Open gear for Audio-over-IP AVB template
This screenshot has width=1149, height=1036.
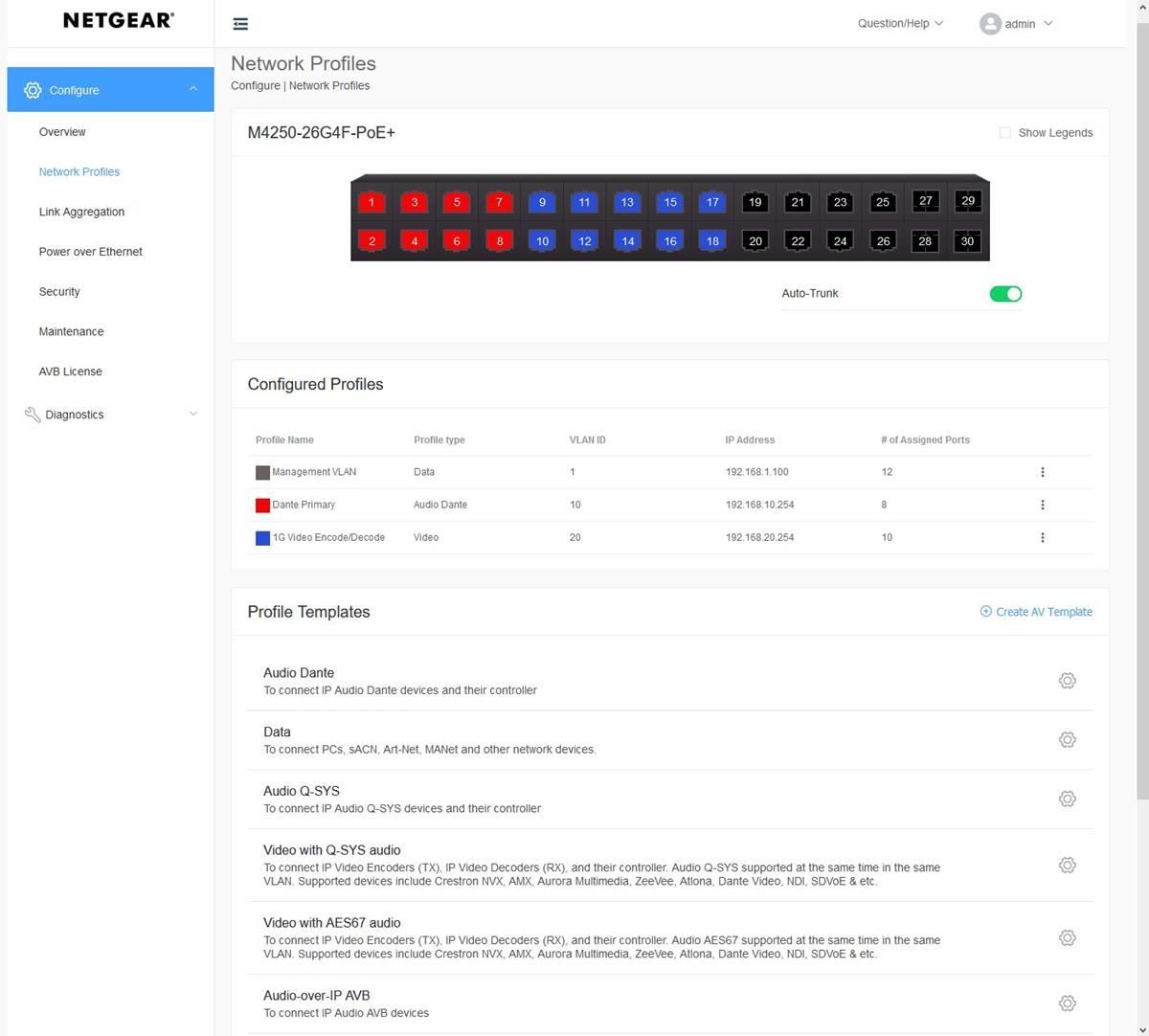click(1068, 1003)
